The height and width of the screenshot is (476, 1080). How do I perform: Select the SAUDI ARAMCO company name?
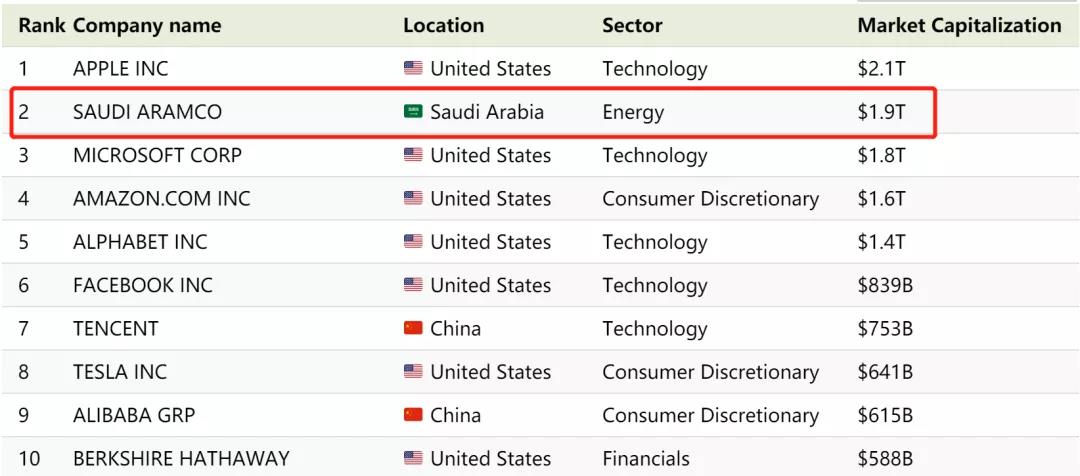pos(147,112)
